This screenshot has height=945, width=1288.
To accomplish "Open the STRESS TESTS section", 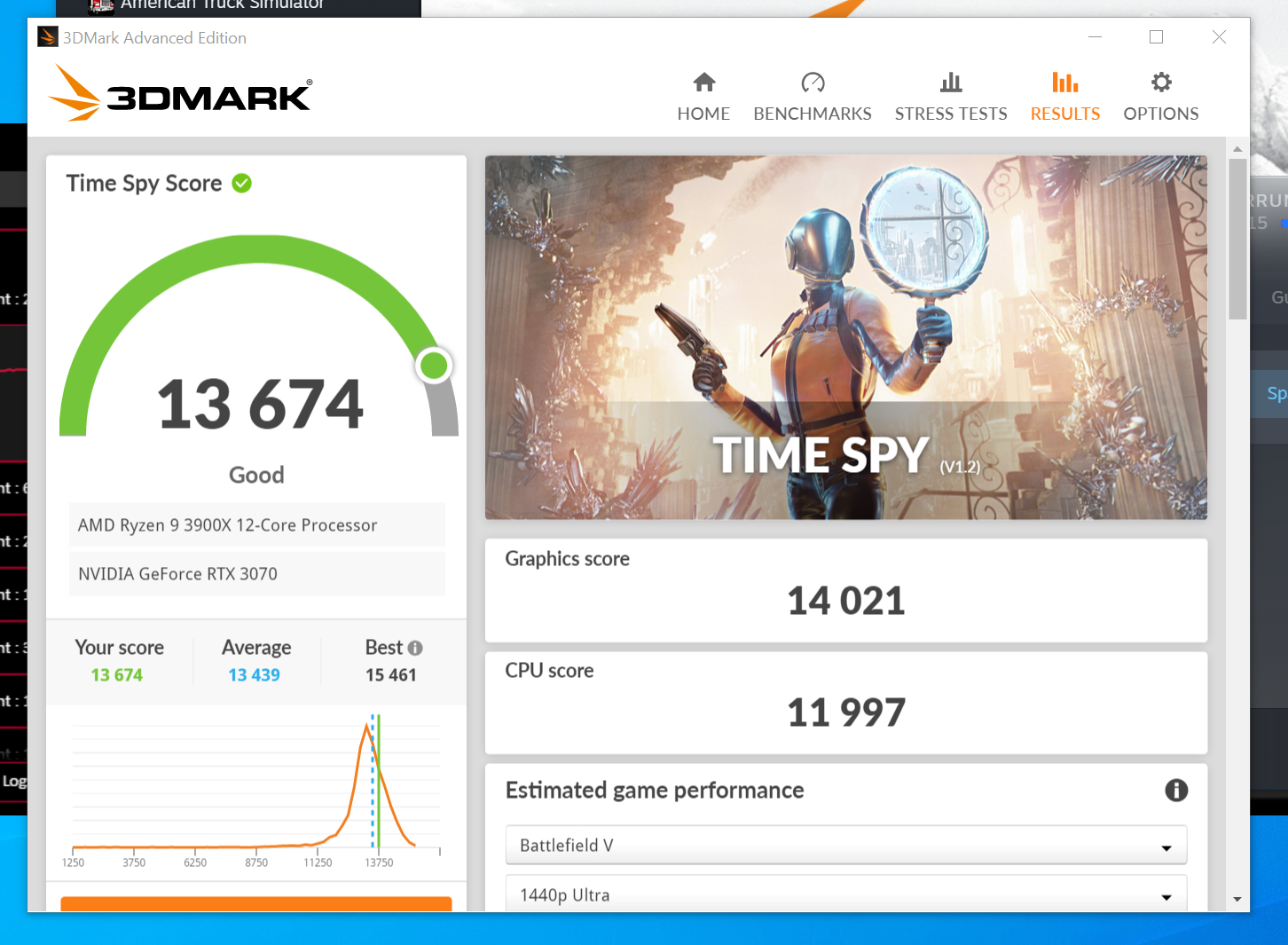I will click(x=951, y=97).
